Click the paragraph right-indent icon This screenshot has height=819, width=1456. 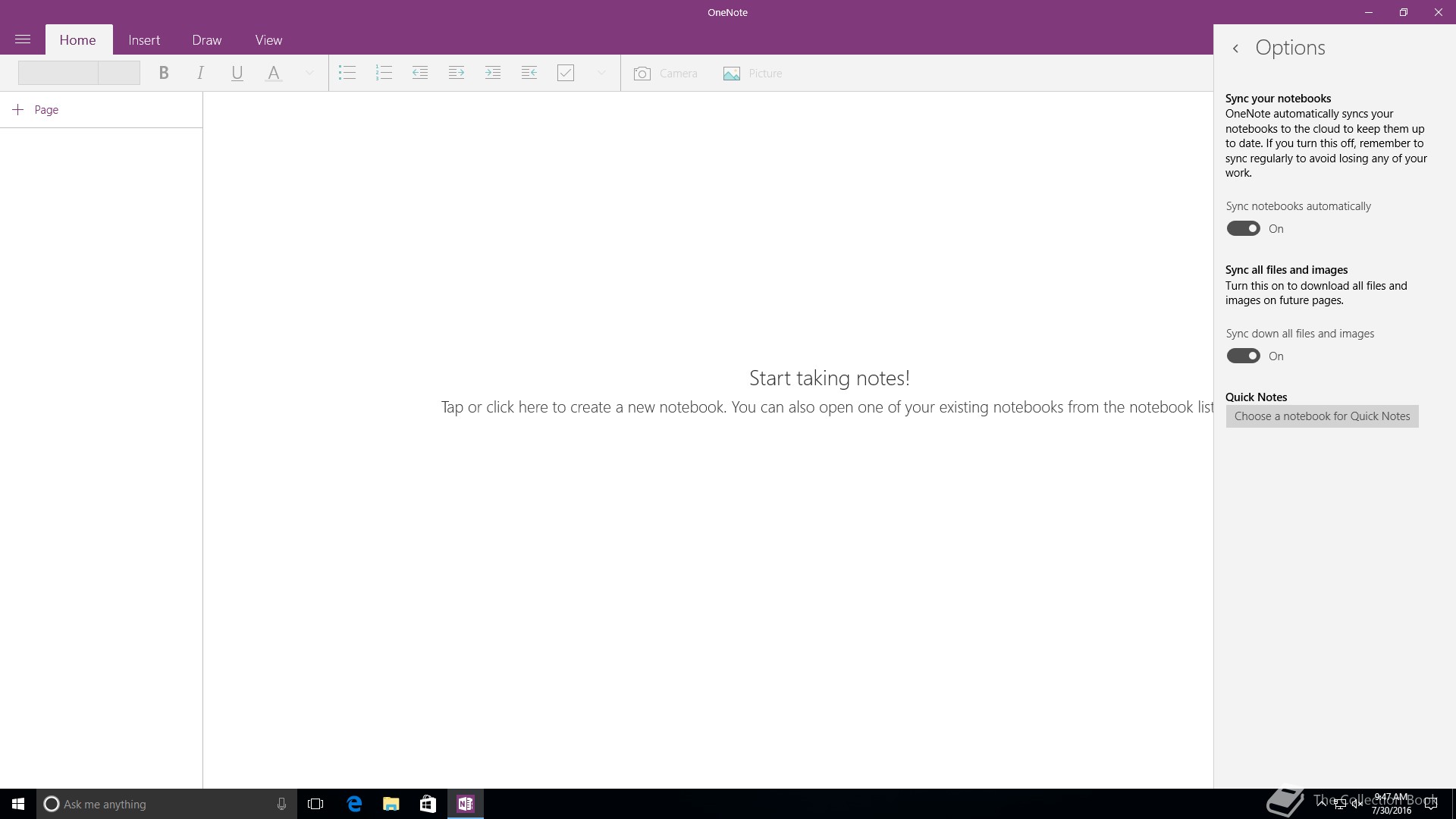493,73
